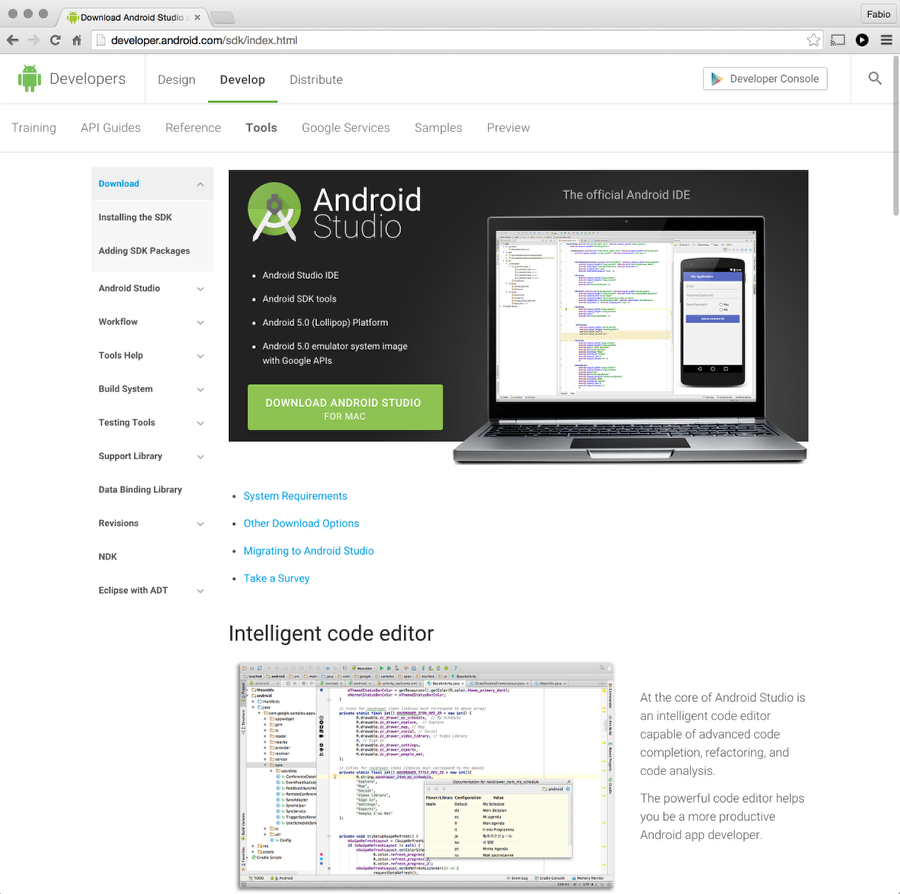The image size is (900, 894).
Task: Open the Samples tab
Action: click(438, 127)
